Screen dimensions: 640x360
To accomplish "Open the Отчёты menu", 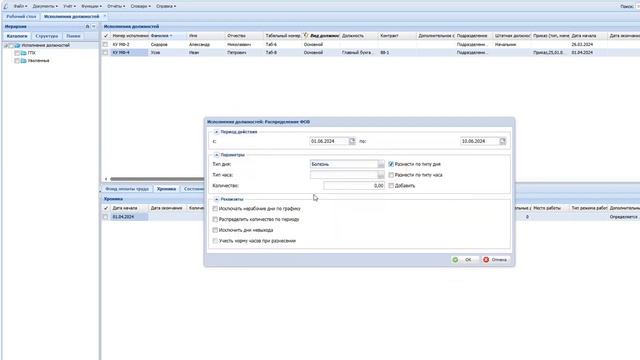I will [116, 6].
